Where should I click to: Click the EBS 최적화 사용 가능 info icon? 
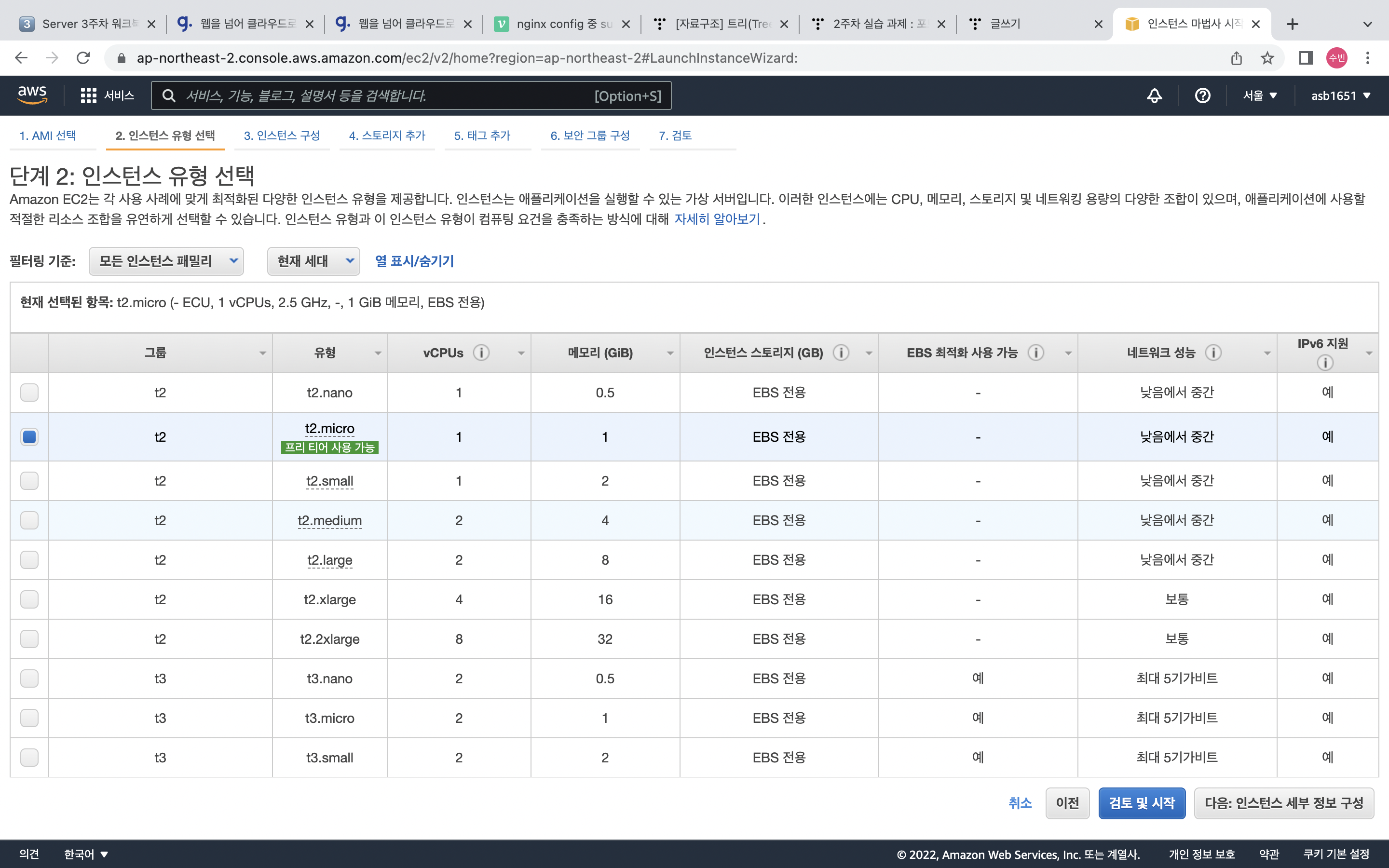(x=1035, y=353)
